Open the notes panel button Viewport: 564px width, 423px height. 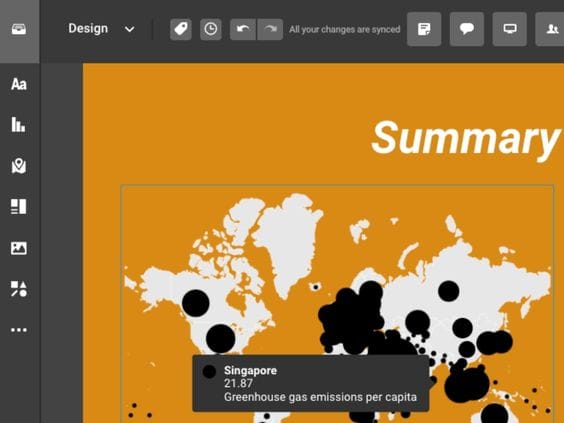point(424,29)
